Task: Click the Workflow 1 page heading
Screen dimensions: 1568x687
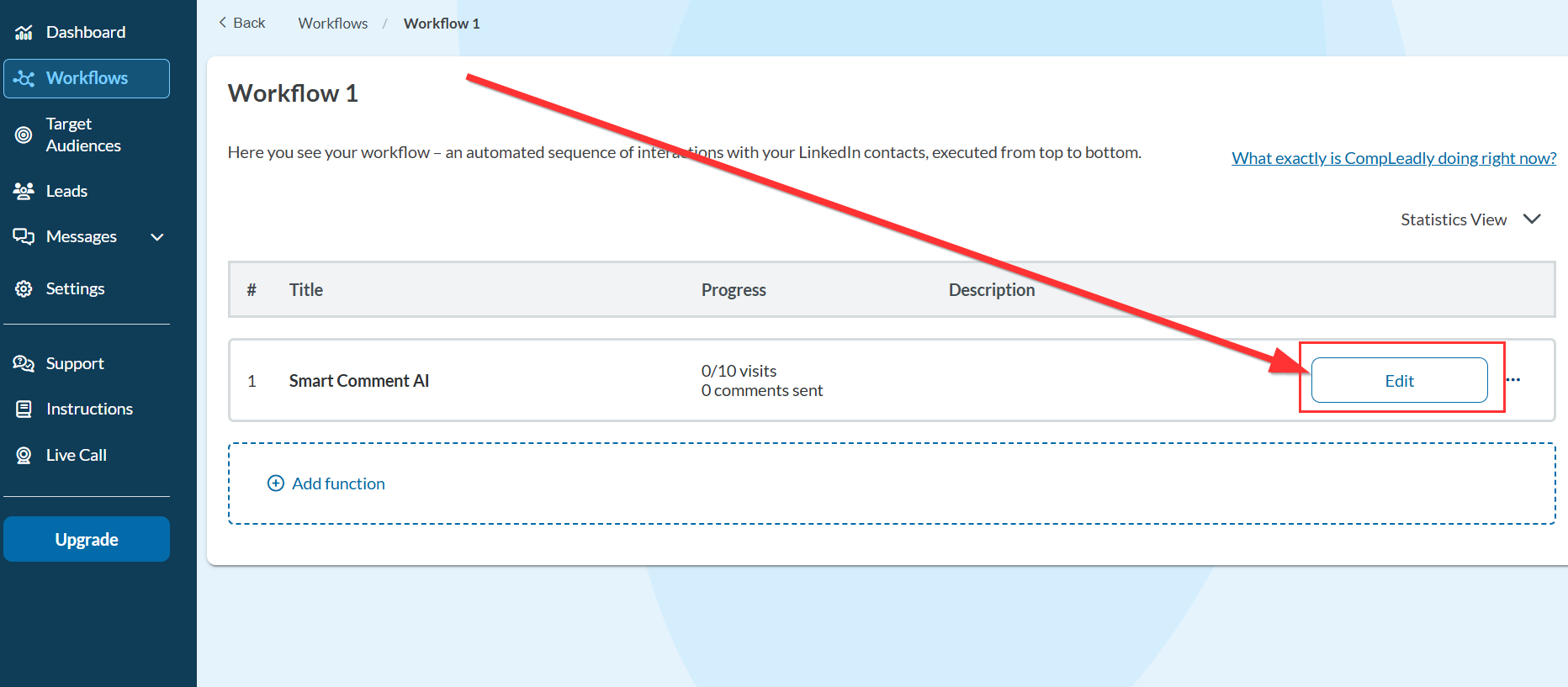Action: coord(293,93)
